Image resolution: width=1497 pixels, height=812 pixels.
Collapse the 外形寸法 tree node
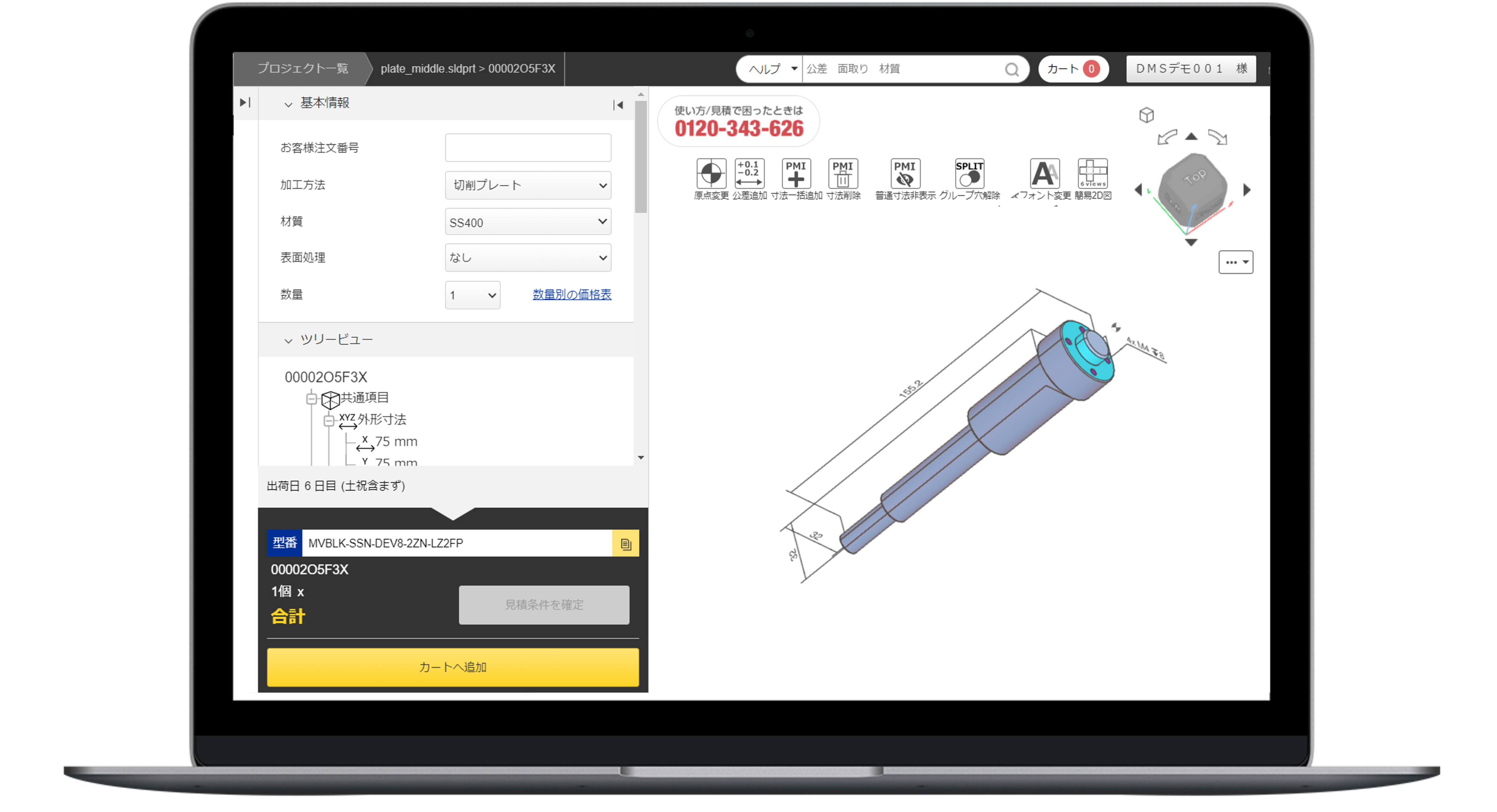pyautogui.click(x=329, y=421)
